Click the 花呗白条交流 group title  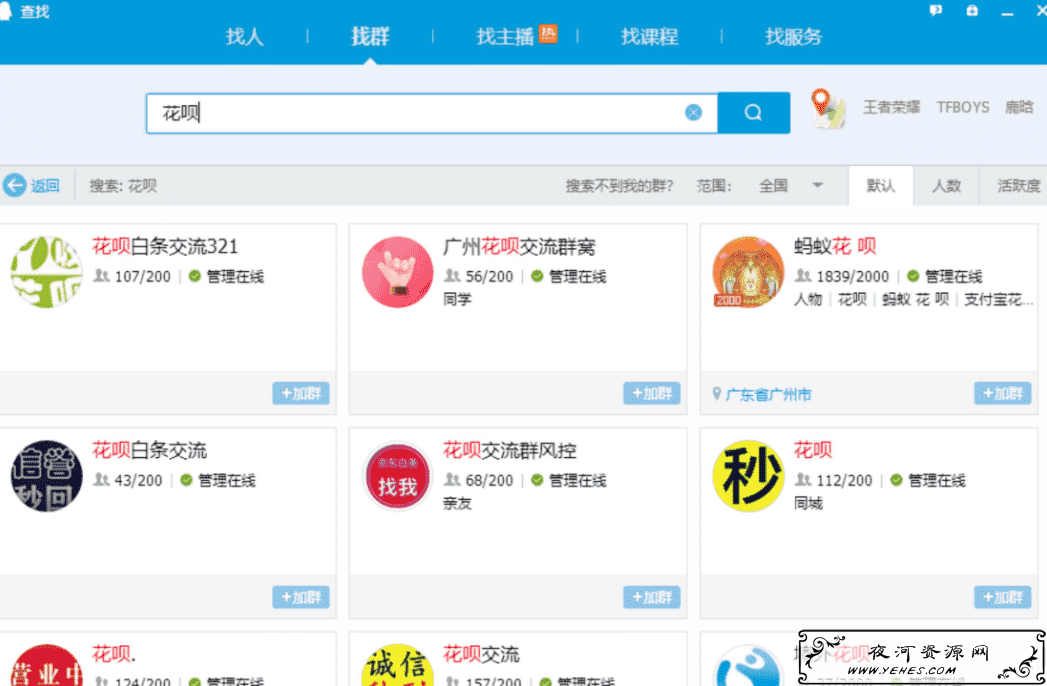click(149, 451)
